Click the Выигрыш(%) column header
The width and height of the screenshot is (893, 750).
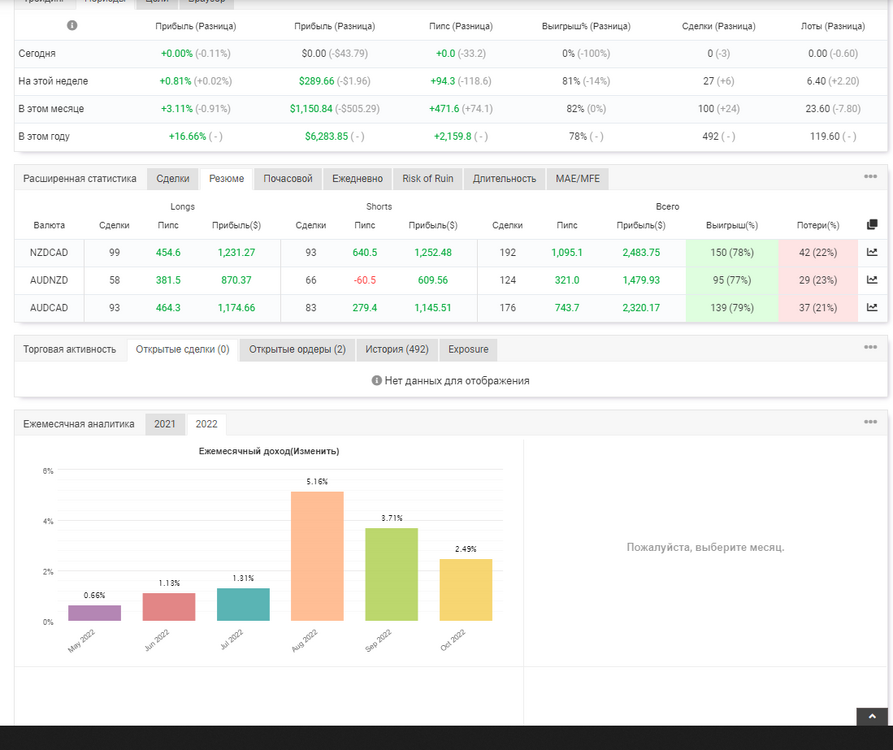click(x=732, y=226)
